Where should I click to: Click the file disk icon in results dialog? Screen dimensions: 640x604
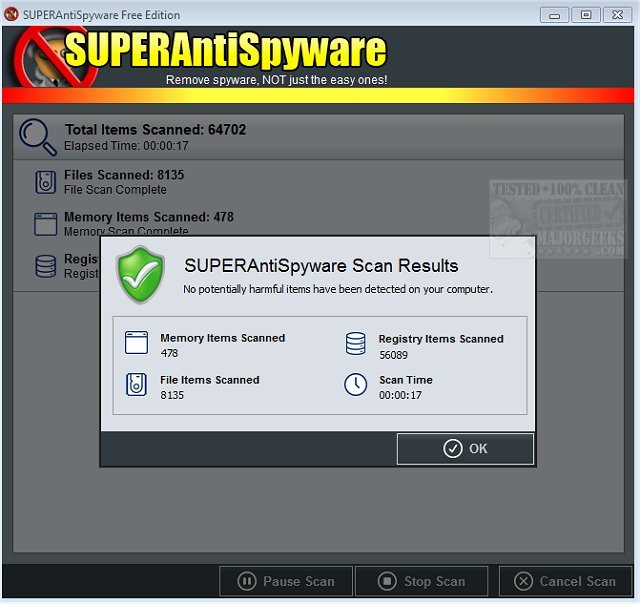[136, 384]
